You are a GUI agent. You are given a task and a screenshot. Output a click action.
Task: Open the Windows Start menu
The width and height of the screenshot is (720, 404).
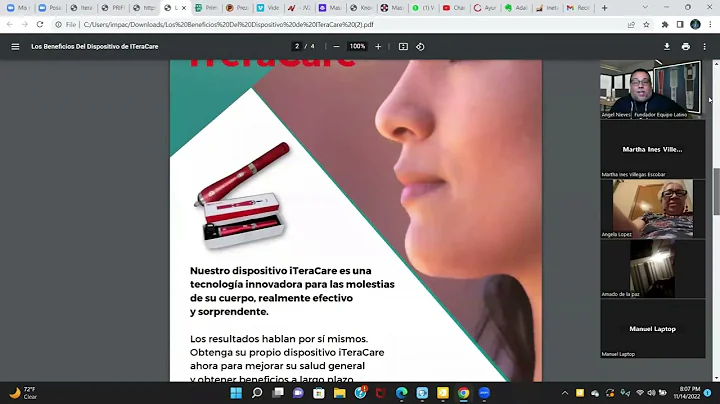point(236,393)
